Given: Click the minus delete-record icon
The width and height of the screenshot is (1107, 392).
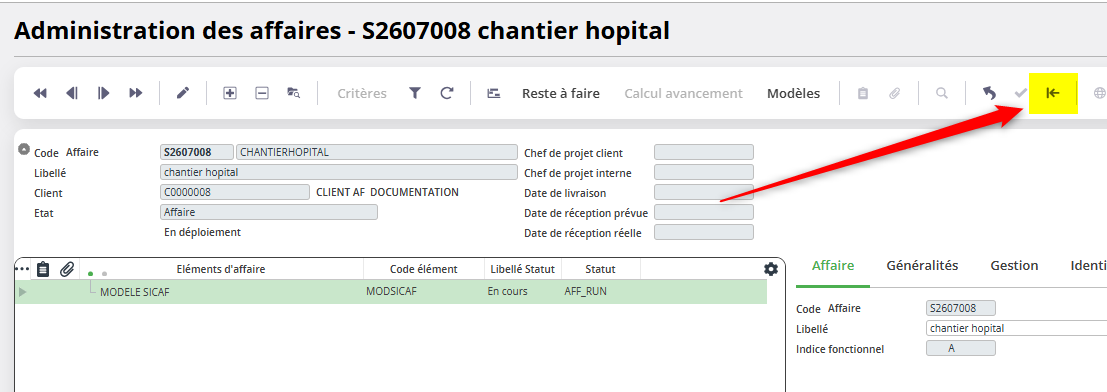Looking at the screenshot, I should coord(262,93).
